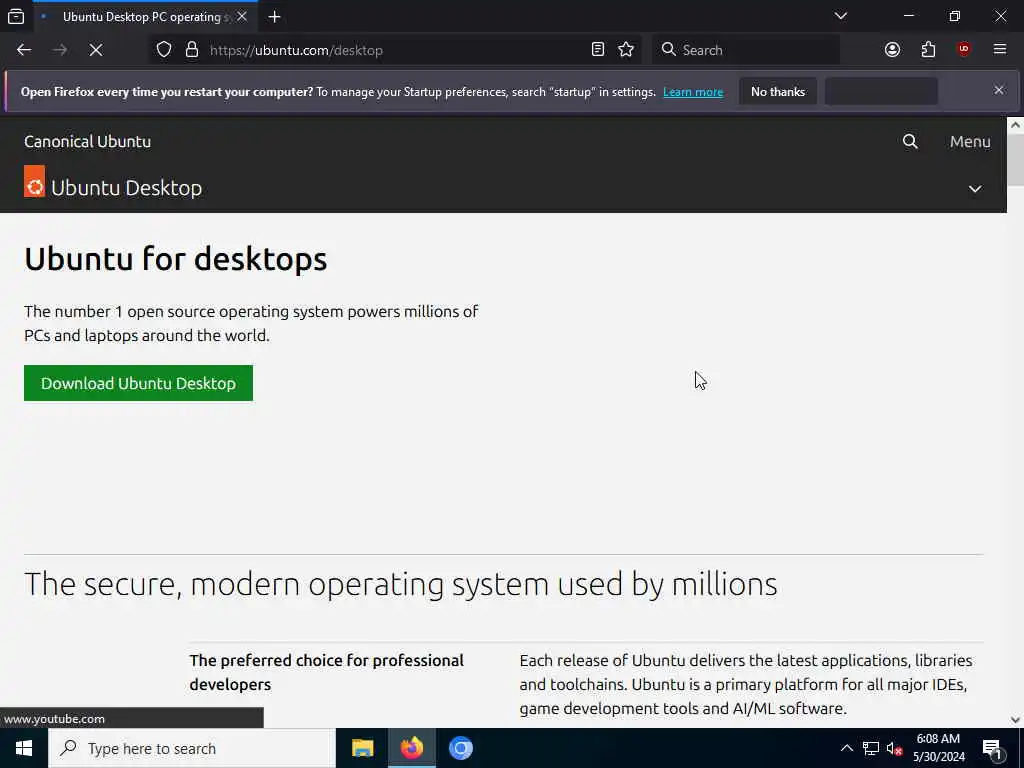Go back to the previous page
Image resolution: width=1024 pixels, height=768 pixels.
coord(24,50)
